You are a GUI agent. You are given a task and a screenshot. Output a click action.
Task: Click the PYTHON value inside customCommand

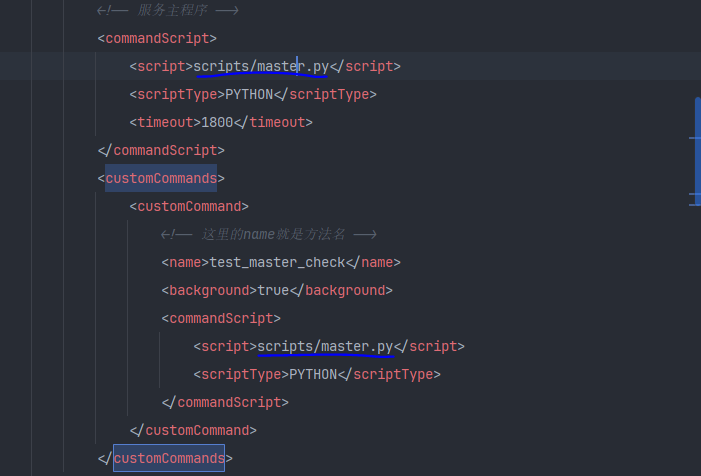coord(311,374)
